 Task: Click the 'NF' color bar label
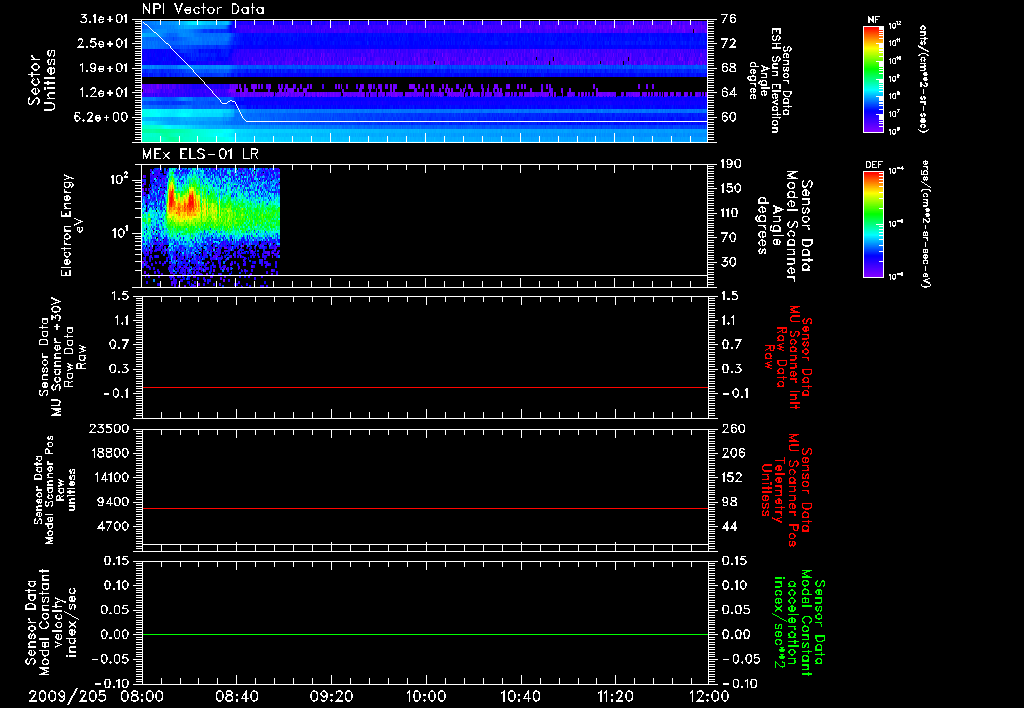pos(873,20)
